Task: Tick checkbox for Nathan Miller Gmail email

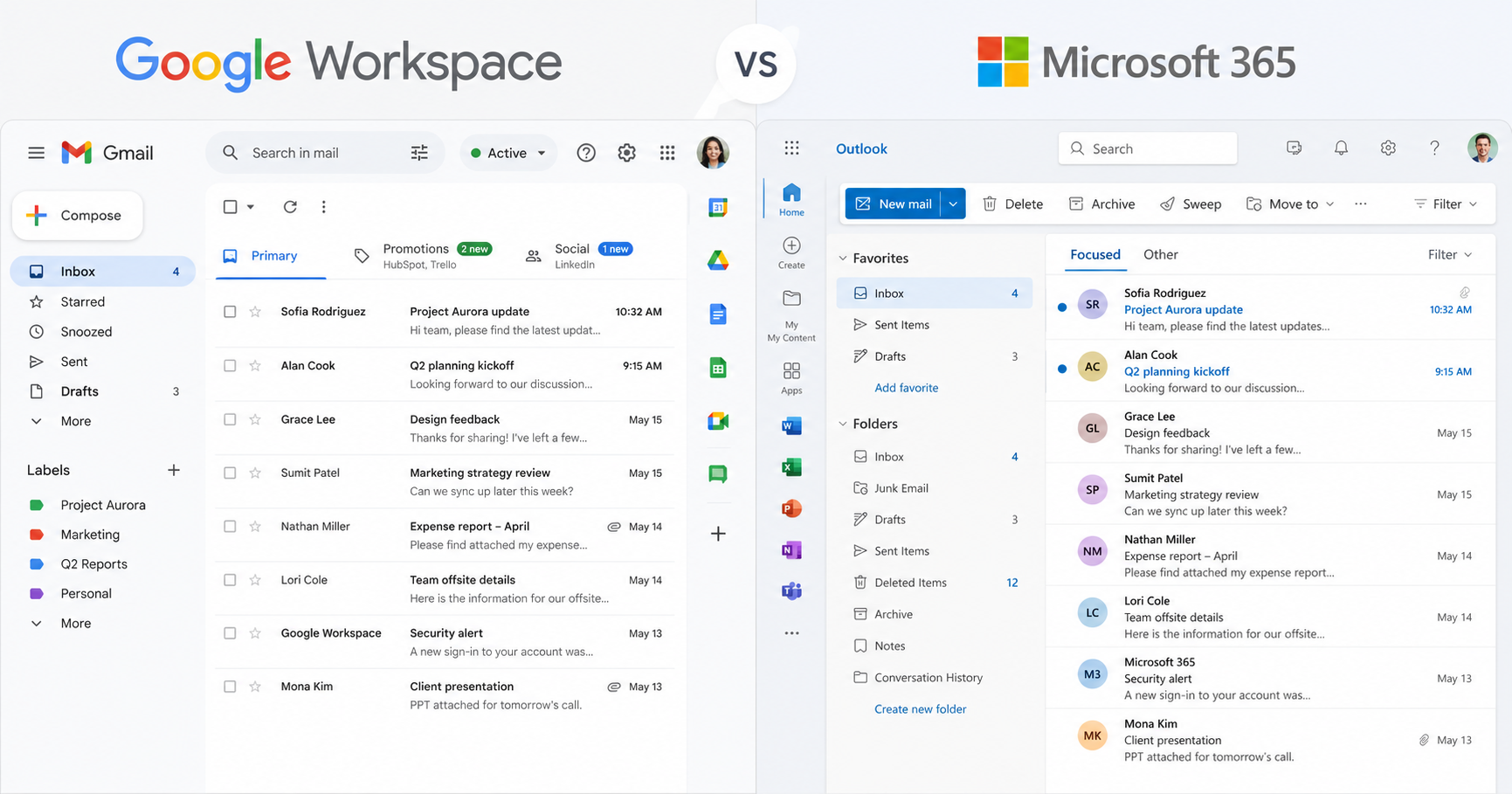Action: (230, 527)
